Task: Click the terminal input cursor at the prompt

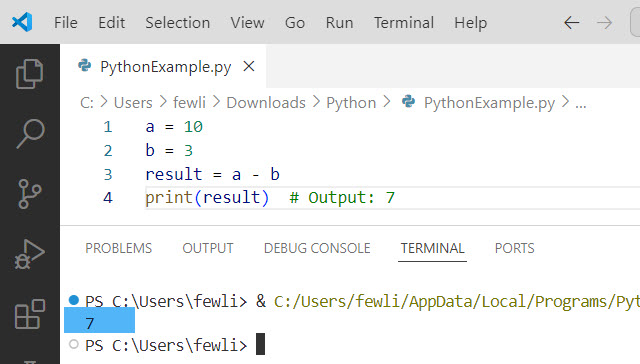Action: [260, 344]
